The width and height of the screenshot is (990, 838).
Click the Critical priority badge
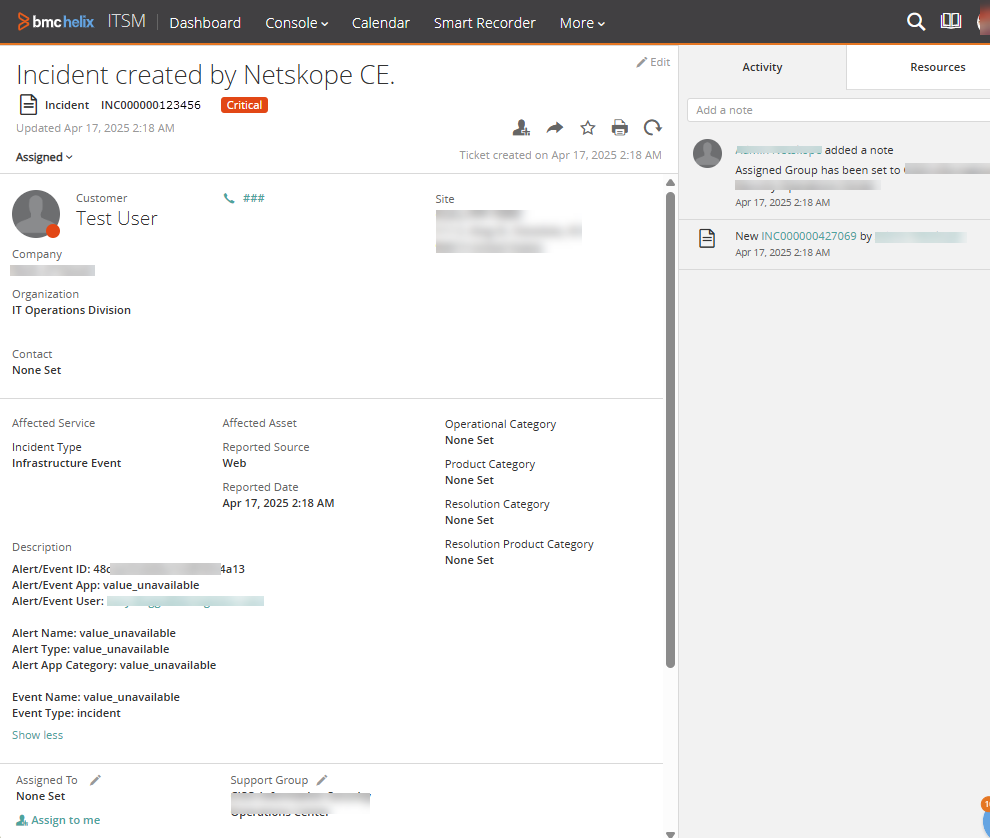coord(244,105)
